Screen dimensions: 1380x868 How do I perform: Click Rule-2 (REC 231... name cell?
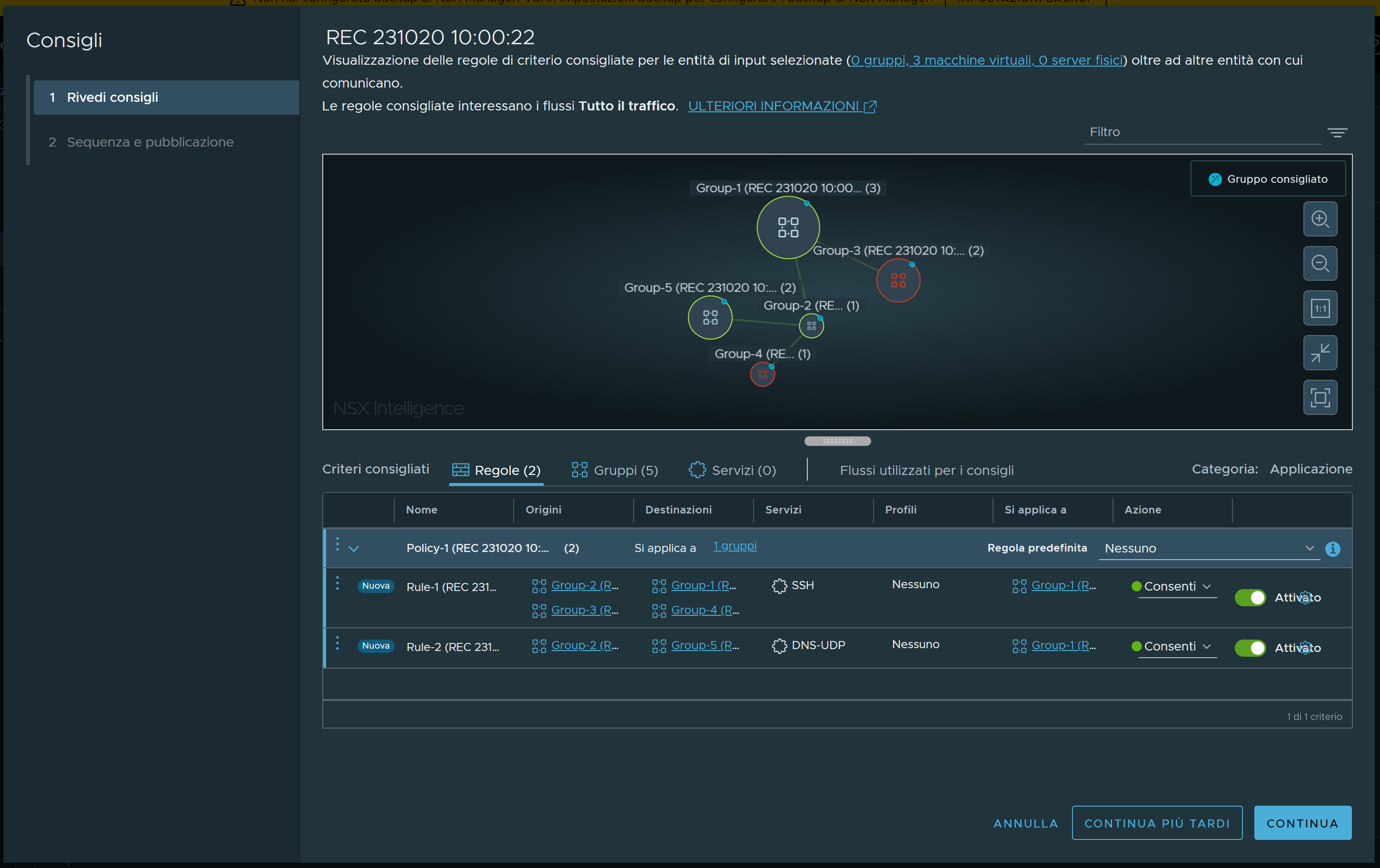pos(453,647)
